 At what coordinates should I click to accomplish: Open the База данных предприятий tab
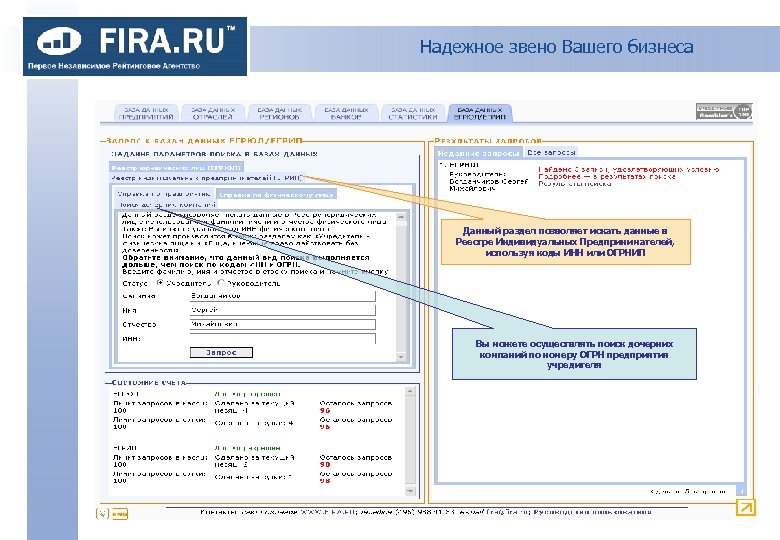point(146,113)
